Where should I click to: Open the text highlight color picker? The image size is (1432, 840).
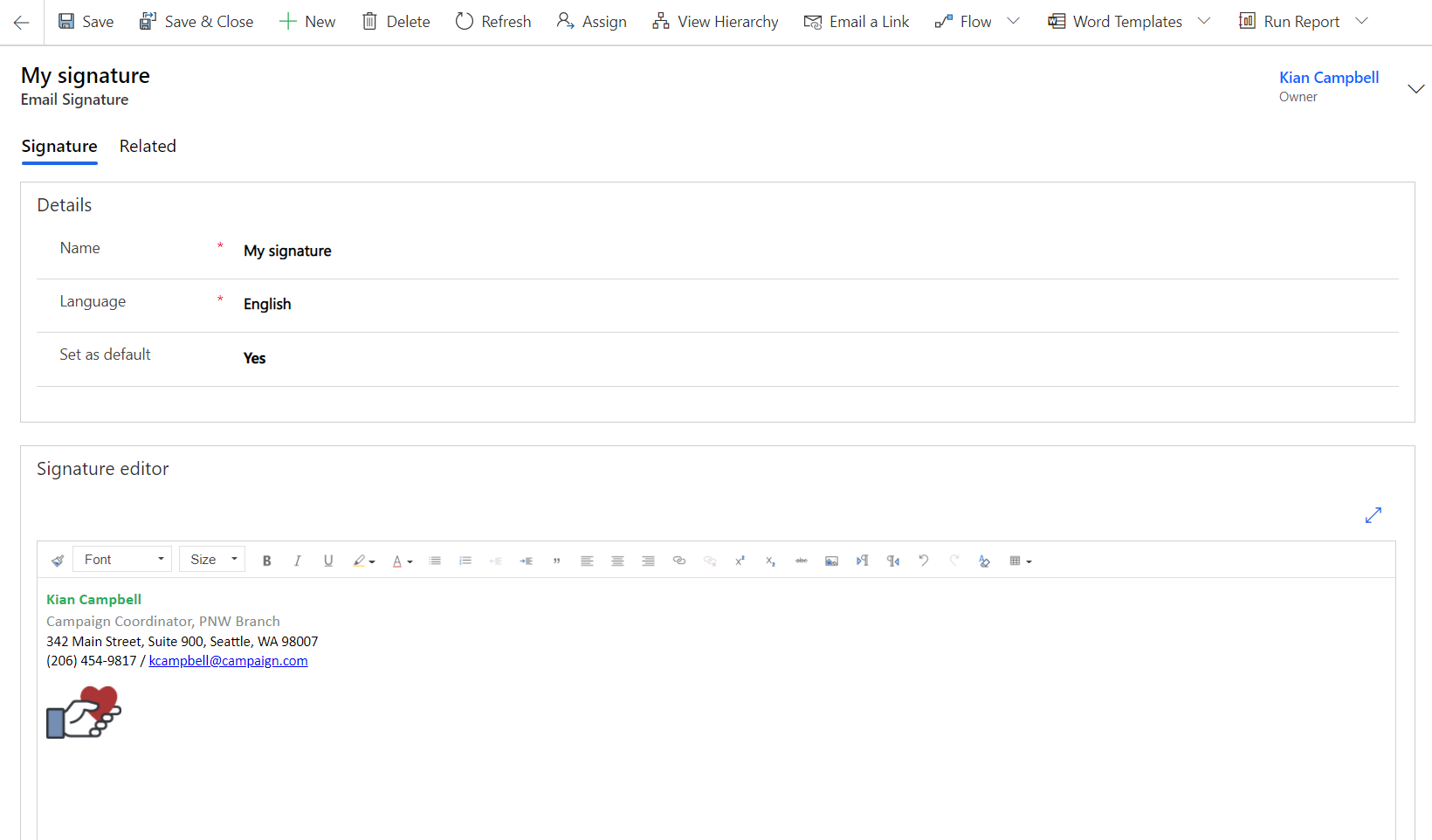(363, 561)
